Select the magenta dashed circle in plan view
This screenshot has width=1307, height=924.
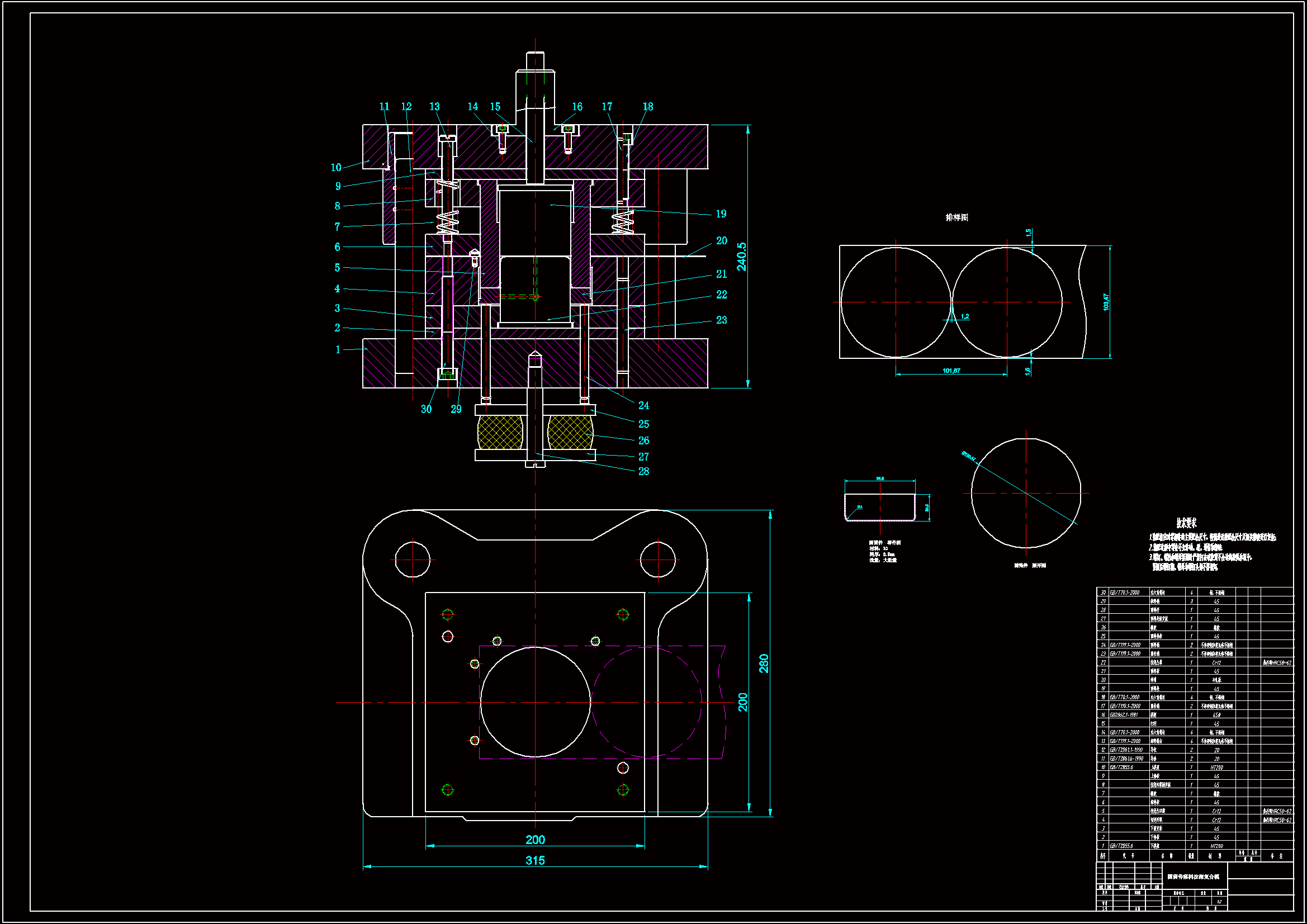click(x=647, y=702)
